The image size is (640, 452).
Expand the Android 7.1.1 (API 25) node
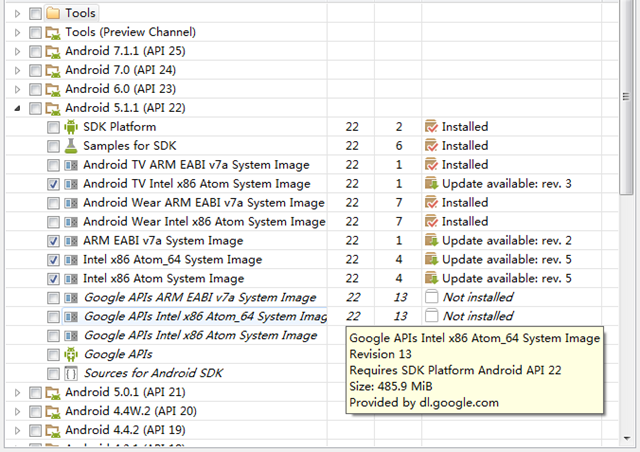(x=17, y=51)
